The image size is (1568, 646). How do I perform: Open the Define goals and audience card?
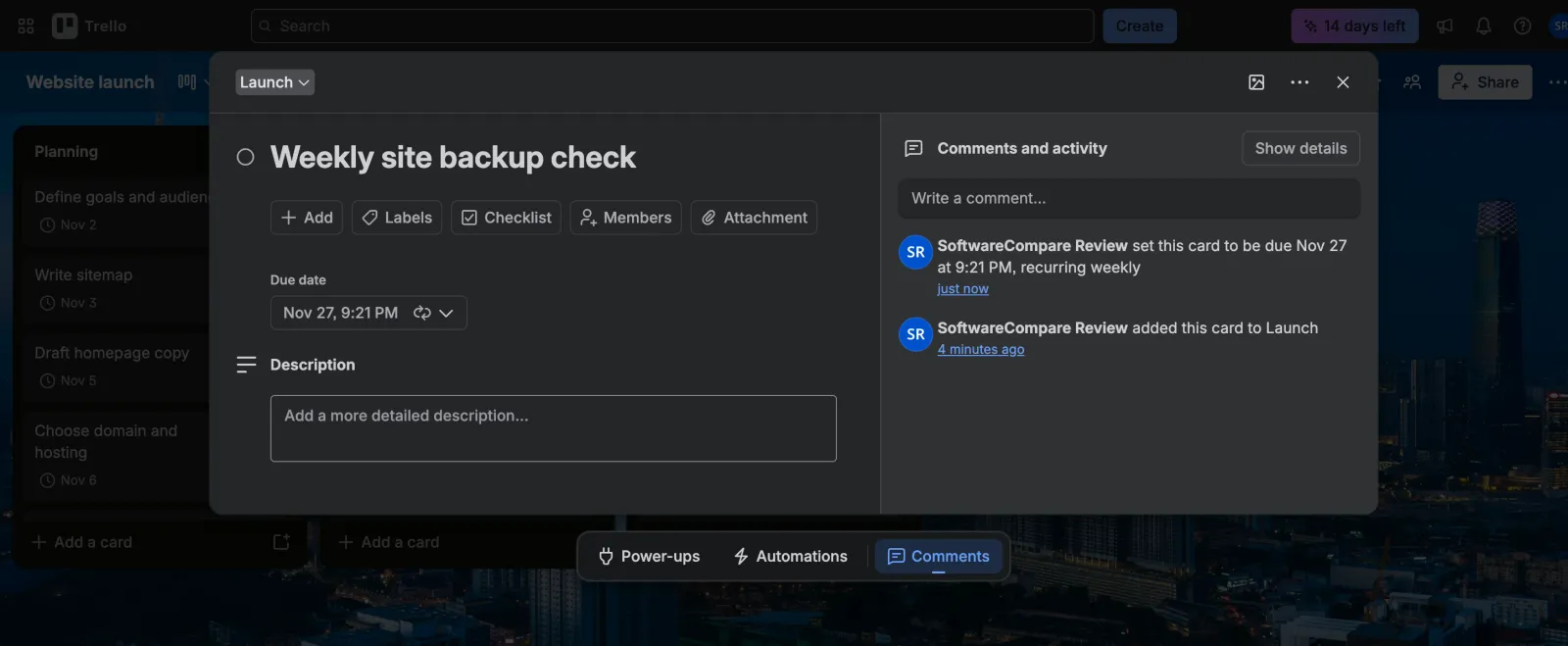pos(118,210)
